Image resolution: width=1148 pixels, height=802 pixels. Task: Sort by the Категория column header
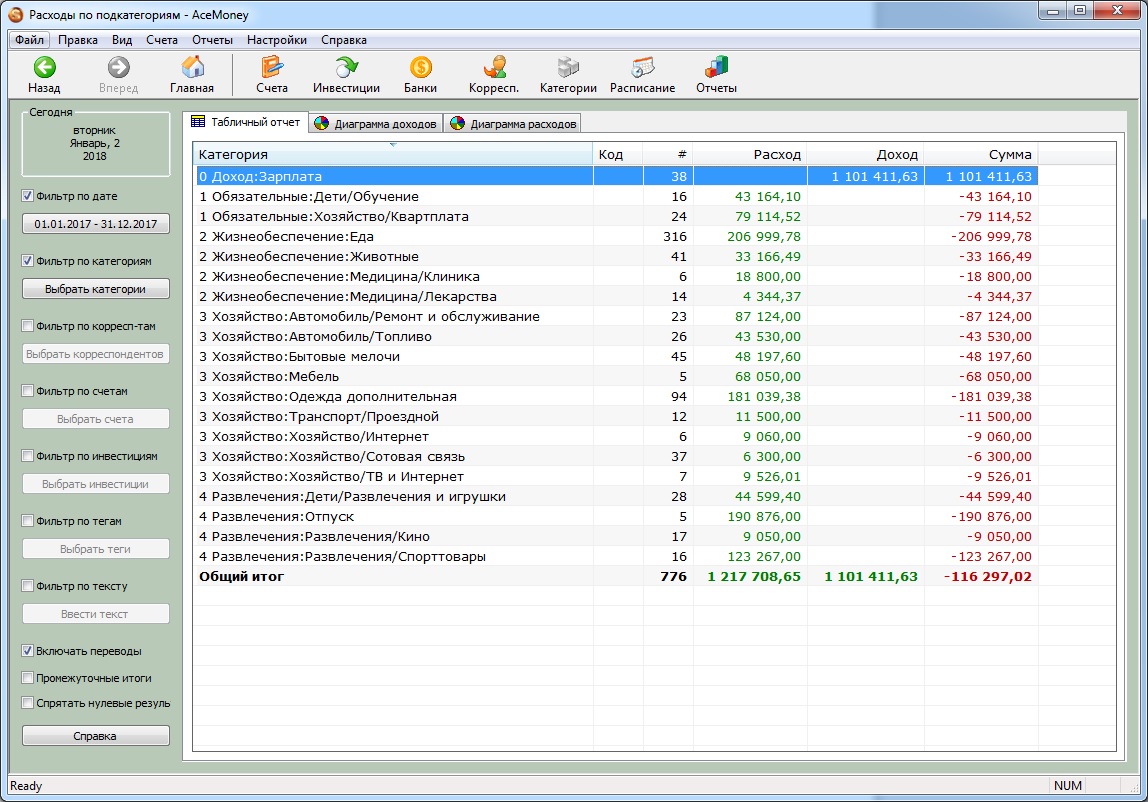392,155
